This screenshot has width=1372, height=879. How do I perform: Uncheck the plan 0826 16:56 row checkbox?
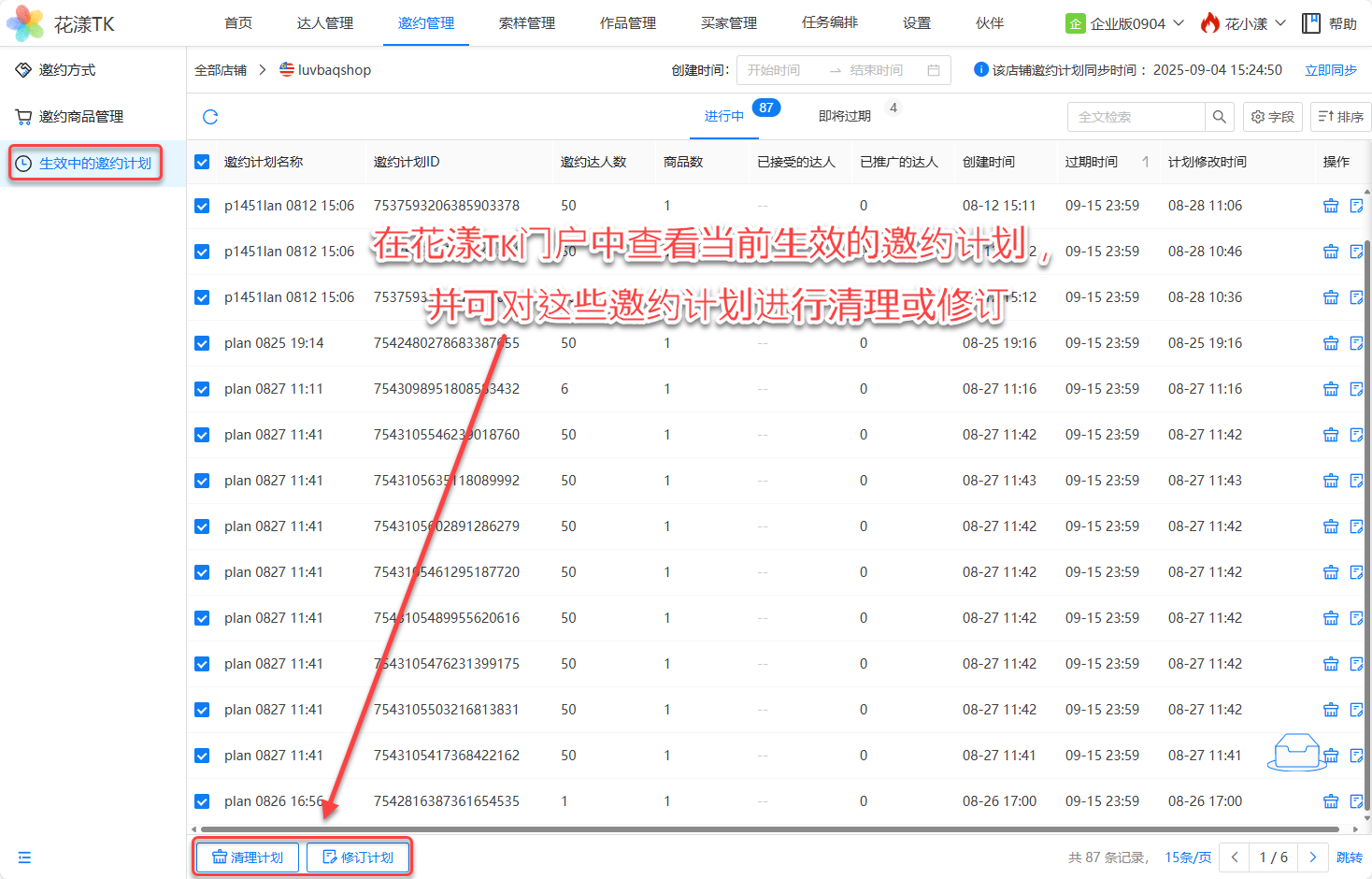pyautogui.click(x=202, y=801)
